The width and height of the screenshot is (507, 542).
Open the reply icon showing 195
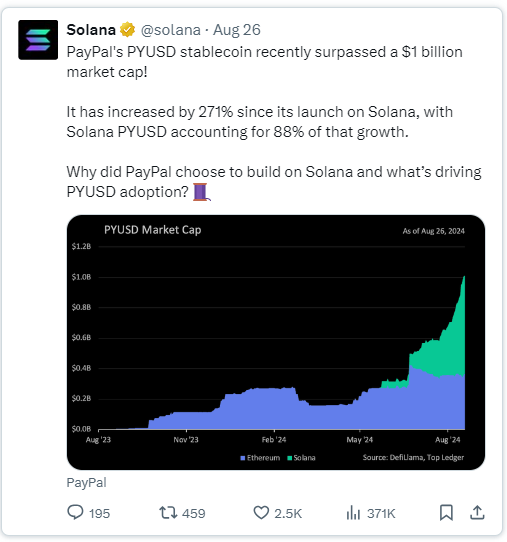pos(75,512)
